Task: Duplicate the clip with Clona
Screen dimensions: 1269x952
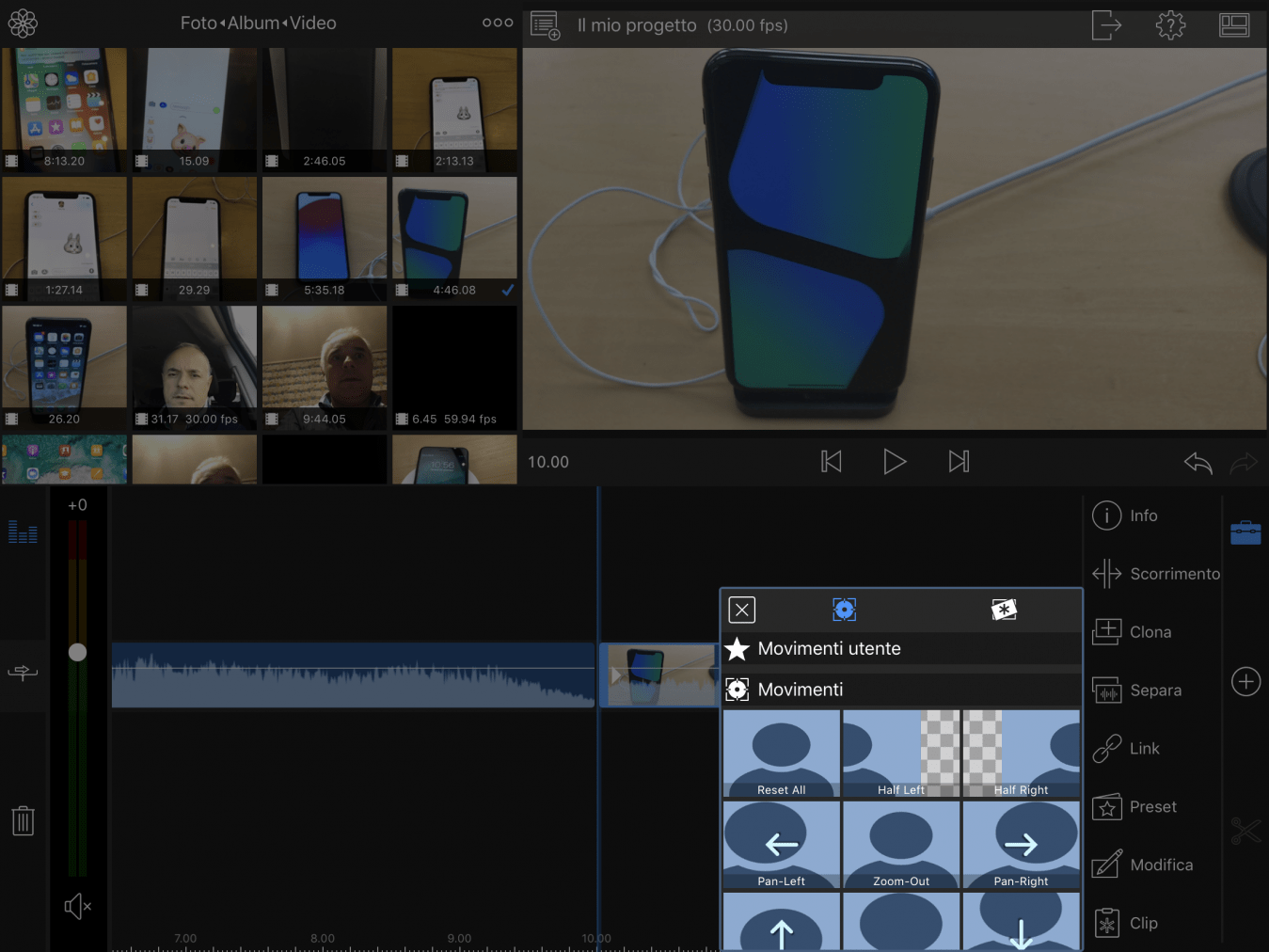Action: click(x=1132, y=632)
